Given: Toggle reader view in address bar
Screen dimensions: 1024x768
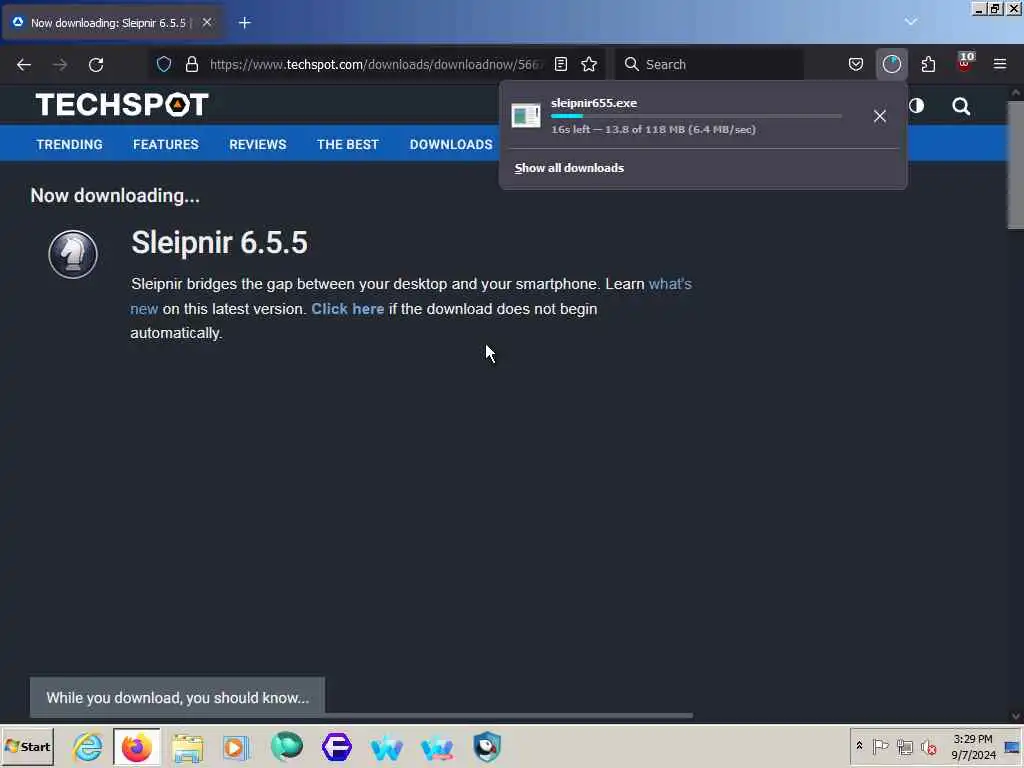Looking at the screenshot, I should point(560,64).
